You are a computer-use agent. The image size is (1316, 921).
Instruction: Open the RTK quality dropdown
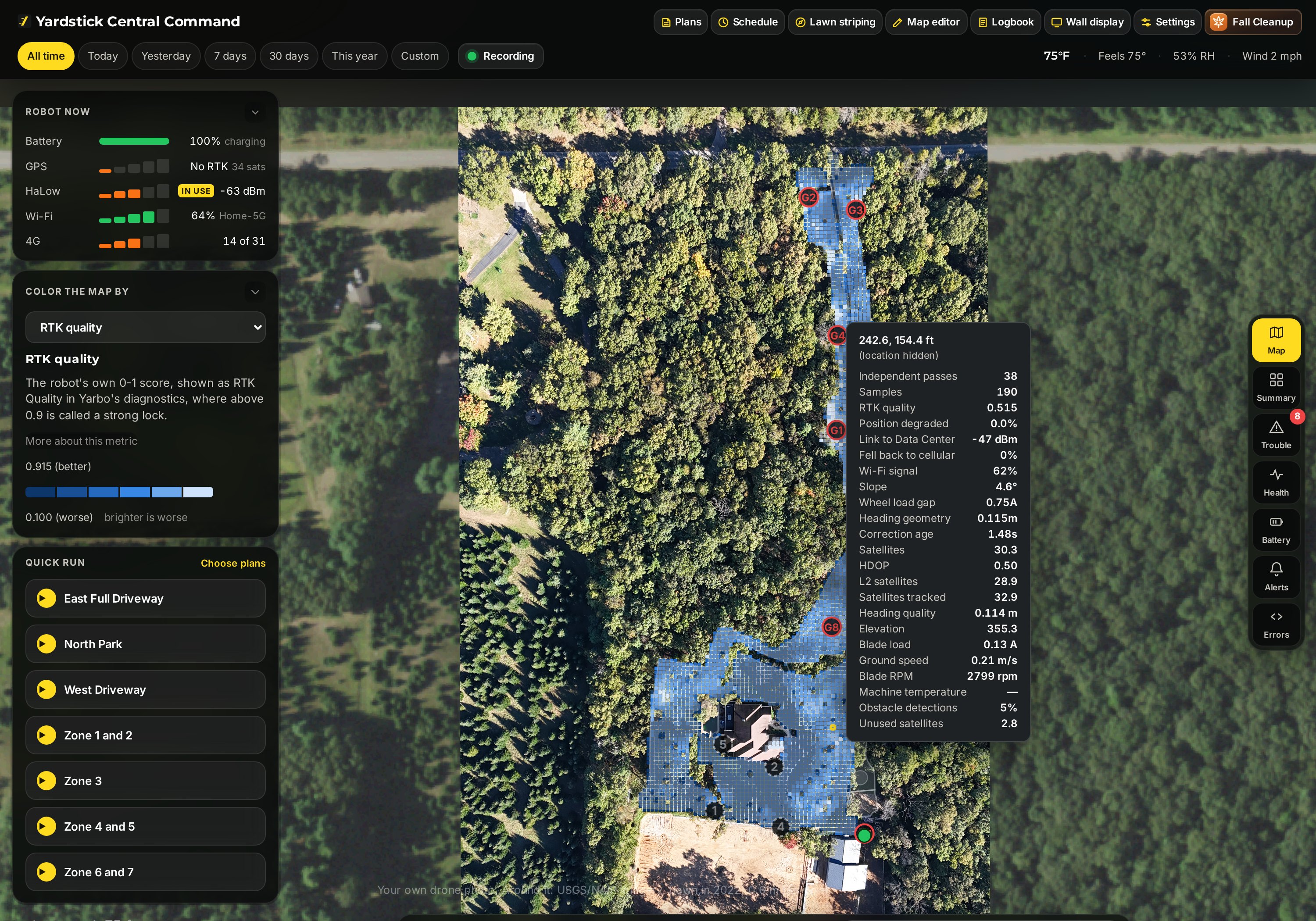[146, 327]
